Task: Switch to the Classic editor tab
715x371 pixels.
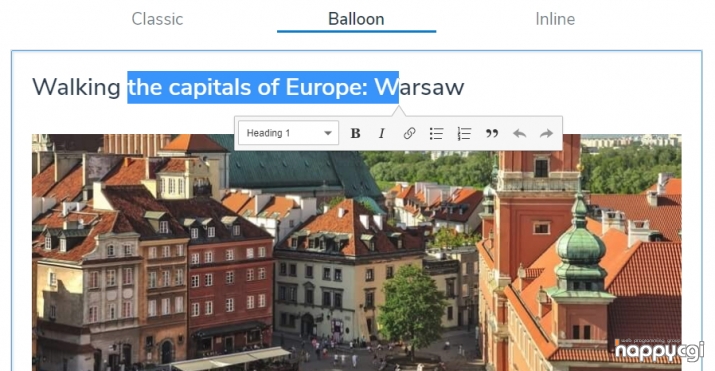Action: pos(157,19)
